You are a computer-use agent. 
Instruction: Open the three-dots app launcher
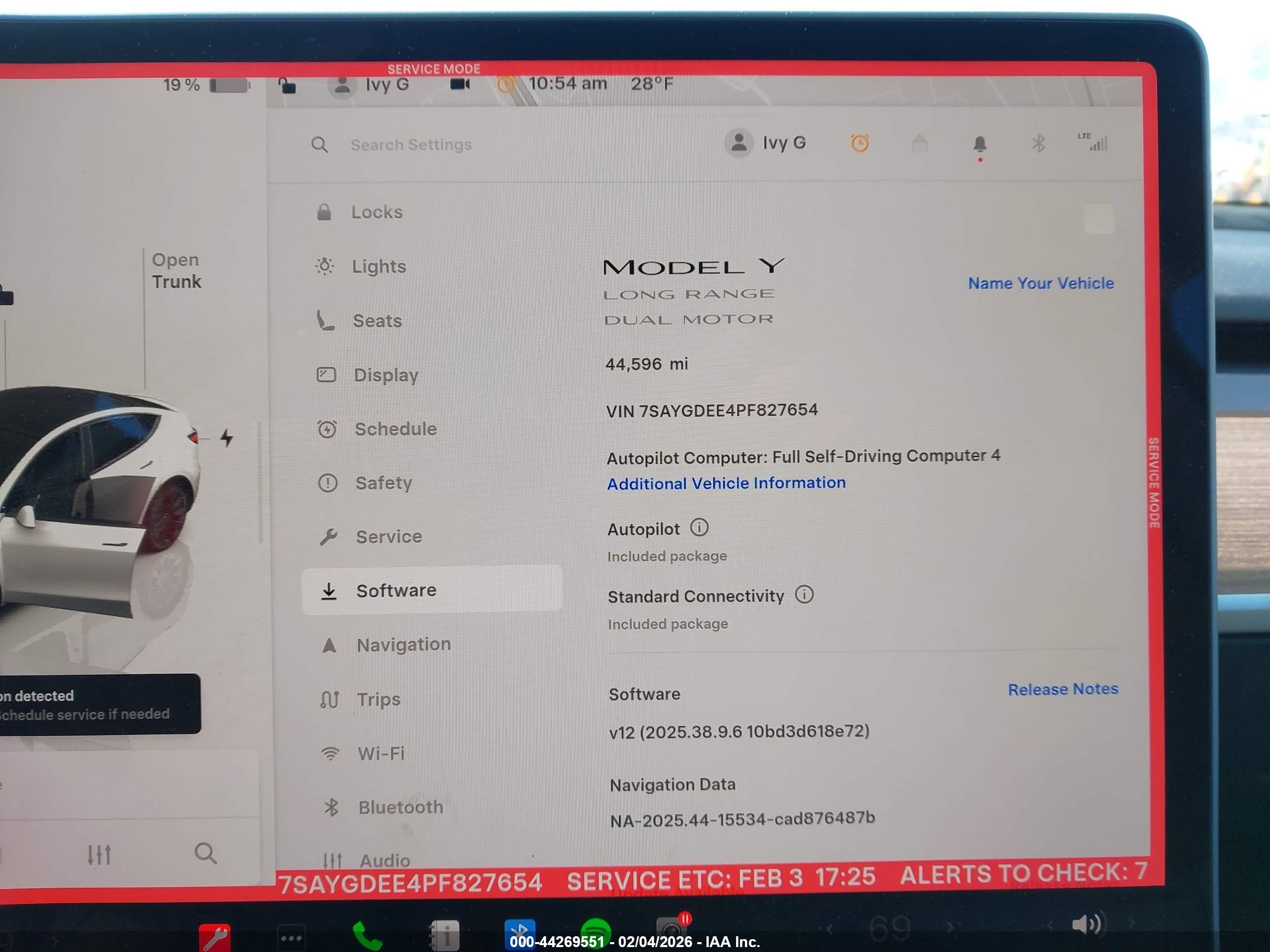(291, 938)
